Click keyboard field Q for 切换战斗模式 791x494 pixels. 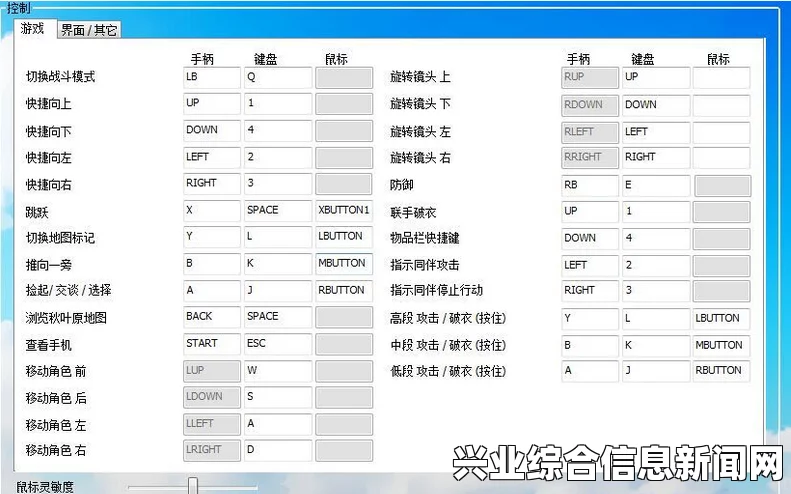[x=278, y=78]
